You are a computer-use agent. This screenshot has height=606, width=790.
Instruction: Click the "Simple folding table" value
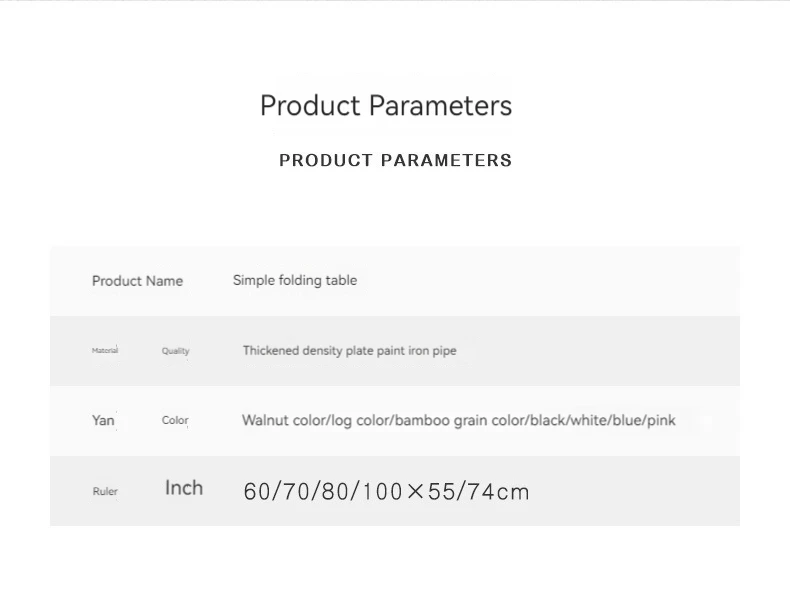point(295,280)
